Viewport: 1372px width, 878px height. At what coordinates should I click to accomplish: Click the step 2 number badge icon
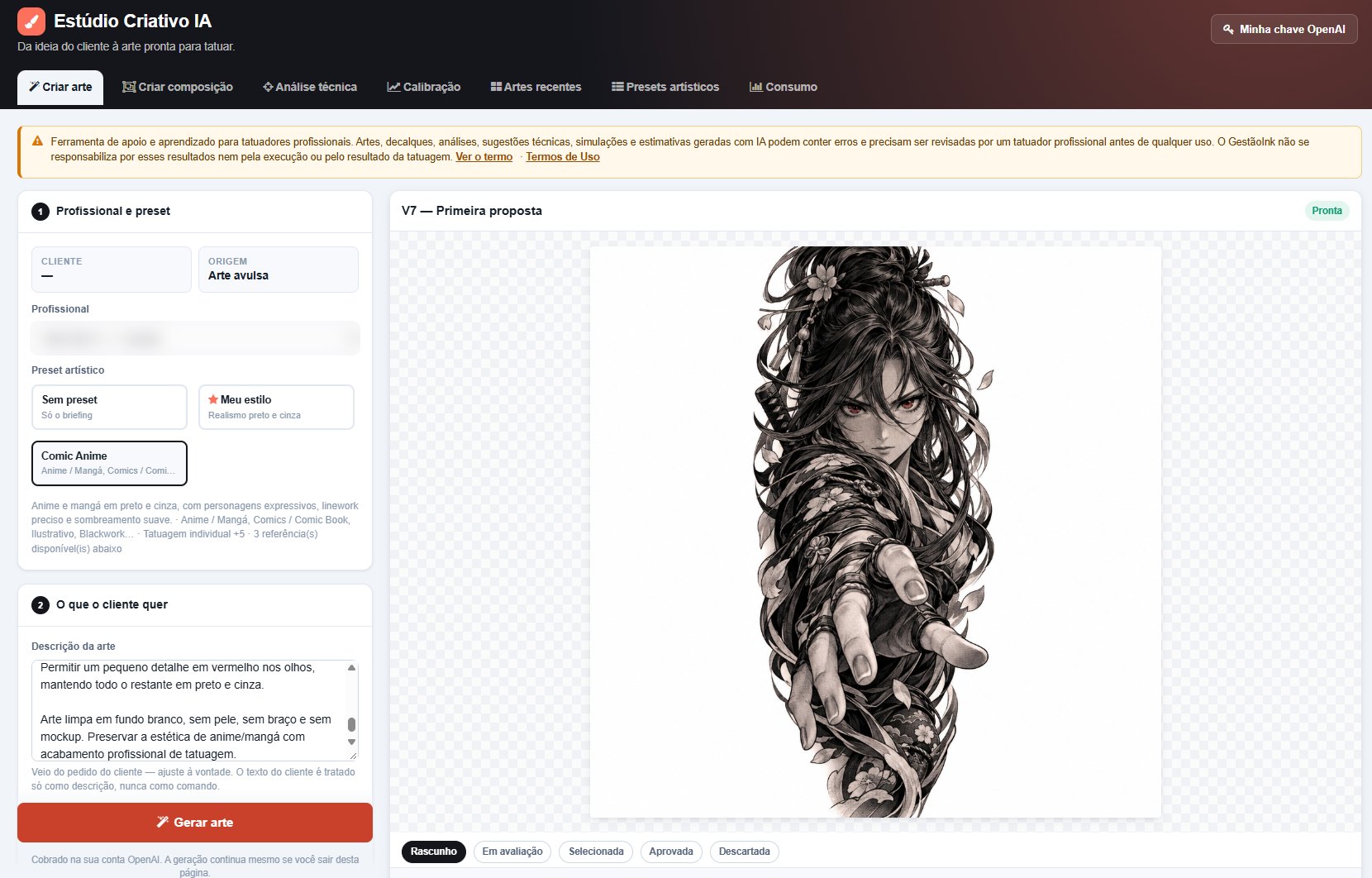click(40, 605)
